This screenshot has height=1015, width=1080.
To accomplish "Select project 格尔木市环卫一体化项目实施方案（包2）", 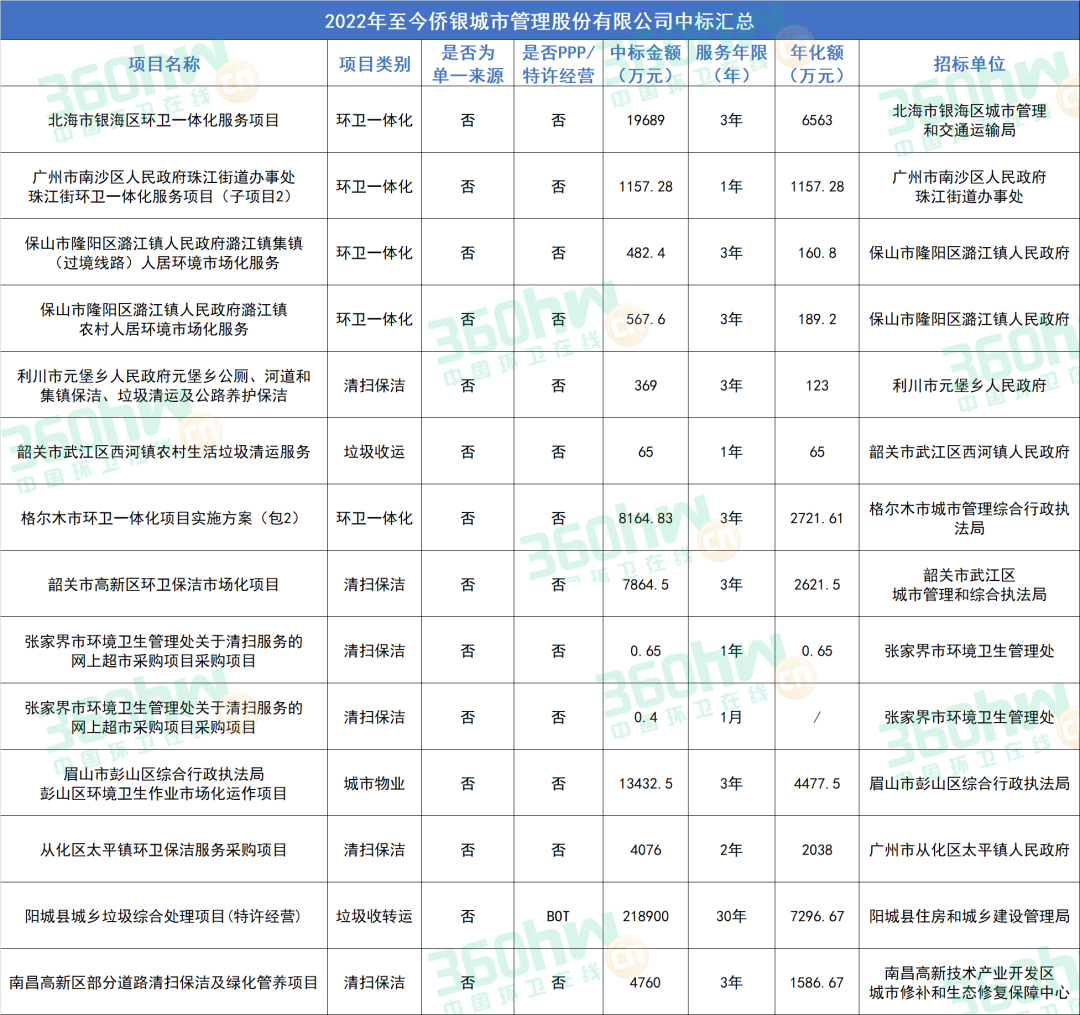I will click(164, 519).
